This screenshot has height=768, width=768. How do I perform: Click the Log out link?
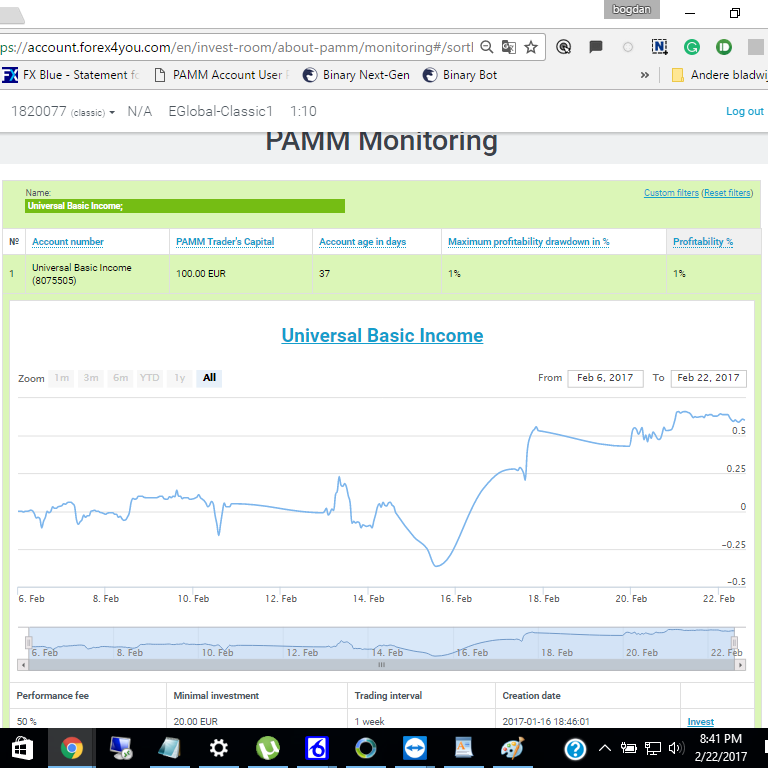click(744, 111)
